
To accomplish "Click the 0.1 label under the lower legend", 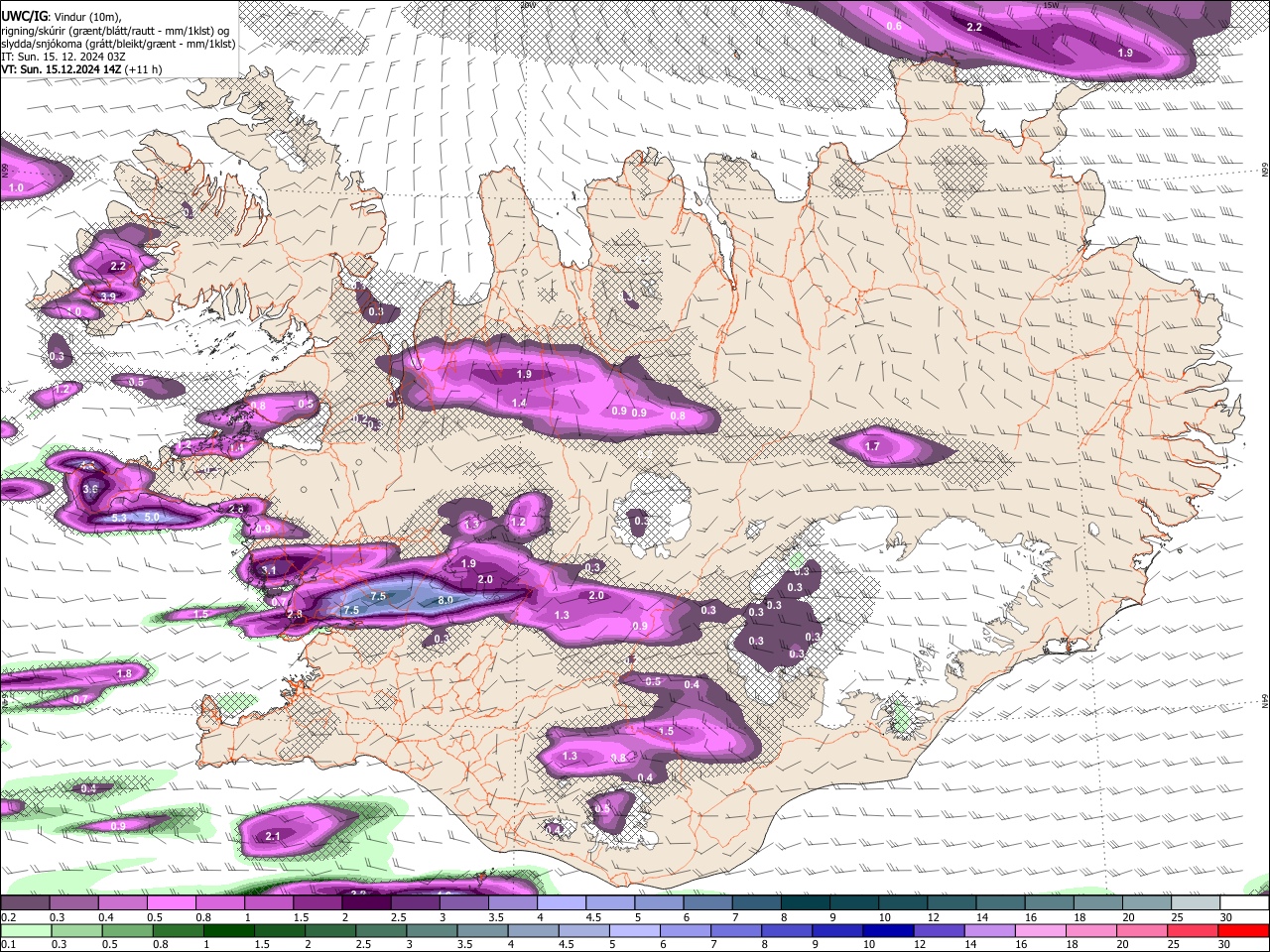I will tap(8, 945).
